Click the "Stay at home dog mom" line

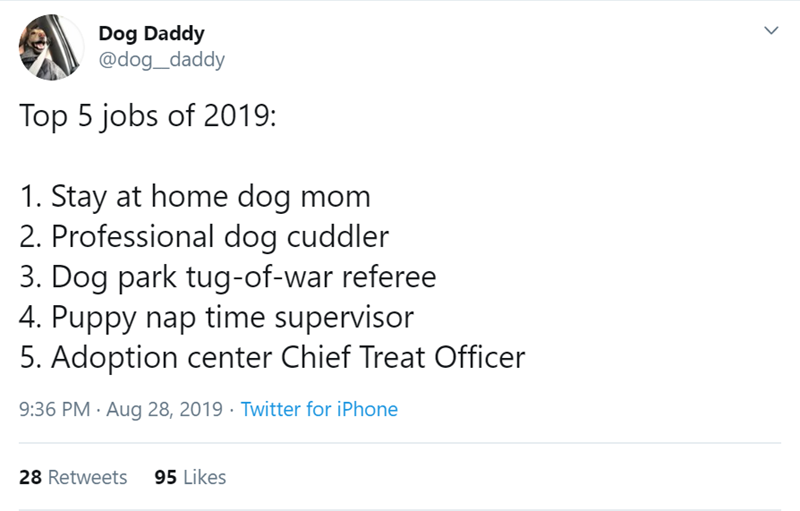tap(195, 196)
